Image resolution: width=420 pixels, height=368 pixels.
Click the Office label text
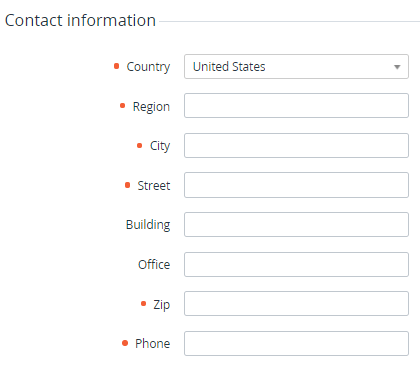(x=154, y=265)
